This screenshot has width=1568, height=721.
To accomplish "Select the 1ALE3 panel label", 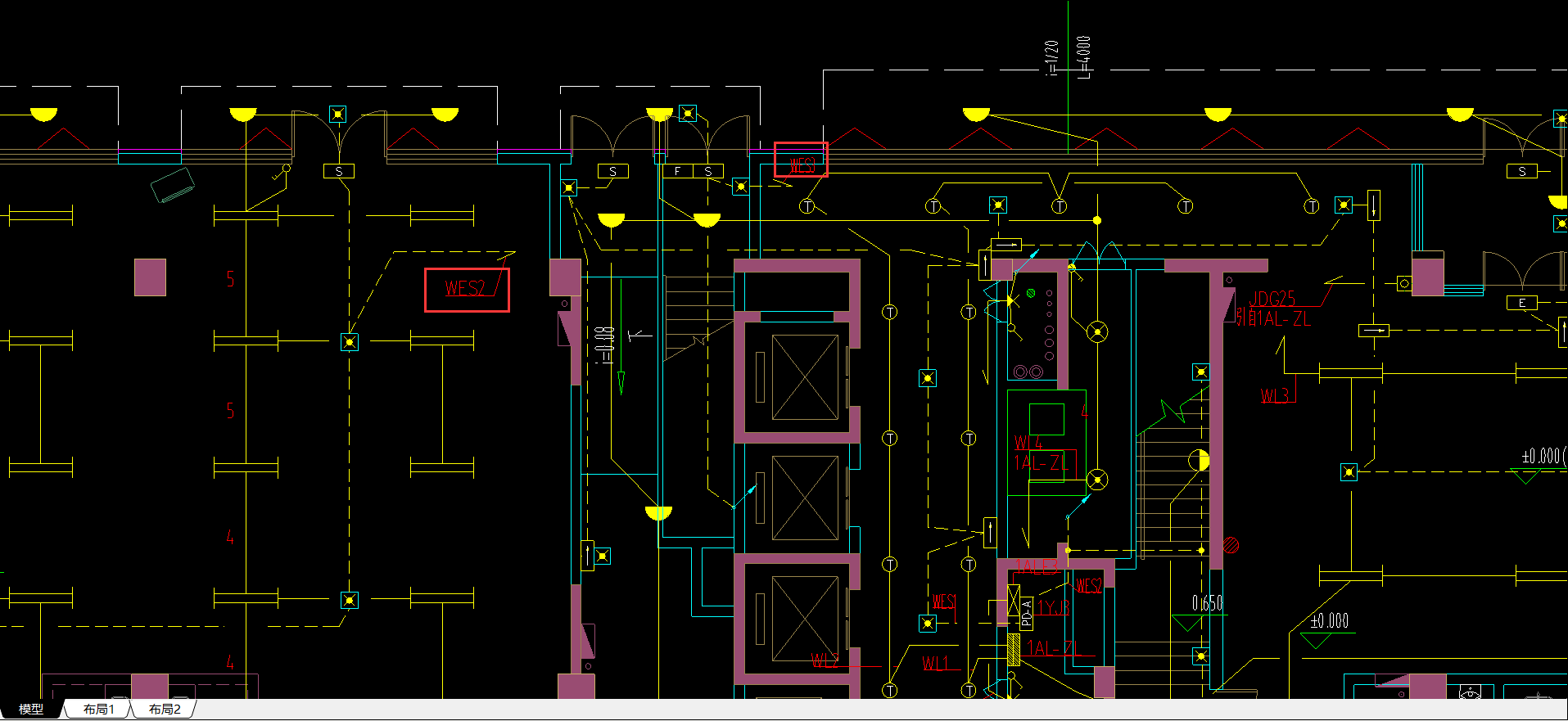I will tap(1037, 566).
